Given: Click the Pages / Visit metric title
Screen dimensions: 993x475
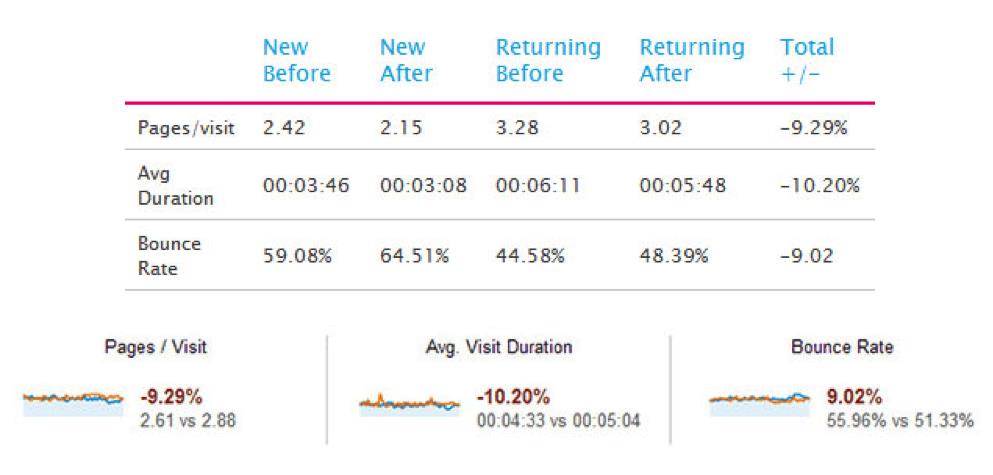Looking at the screenshot, I should pos(156,348).
